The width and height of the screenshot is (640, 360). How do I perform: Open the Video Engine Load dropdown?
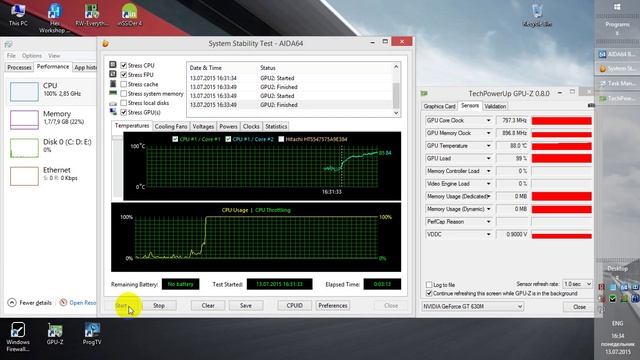[x=488, y=184]
